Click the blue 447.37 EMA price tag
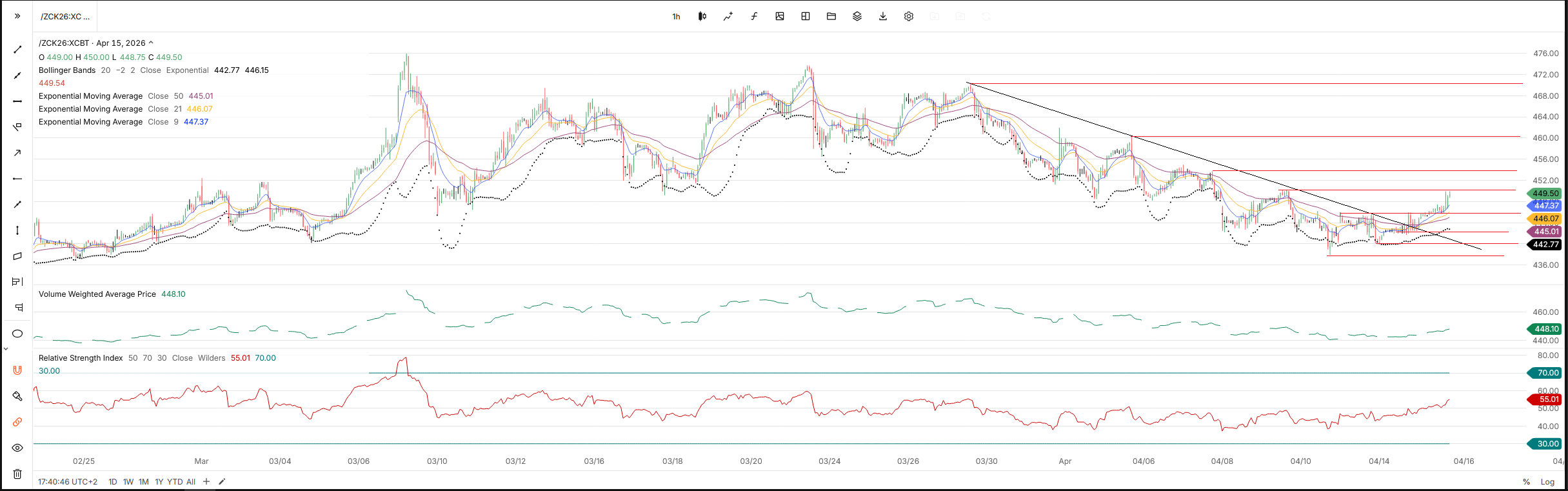Image resolution: width=1568 pixels, height=491 pixels. [1544, 206]
